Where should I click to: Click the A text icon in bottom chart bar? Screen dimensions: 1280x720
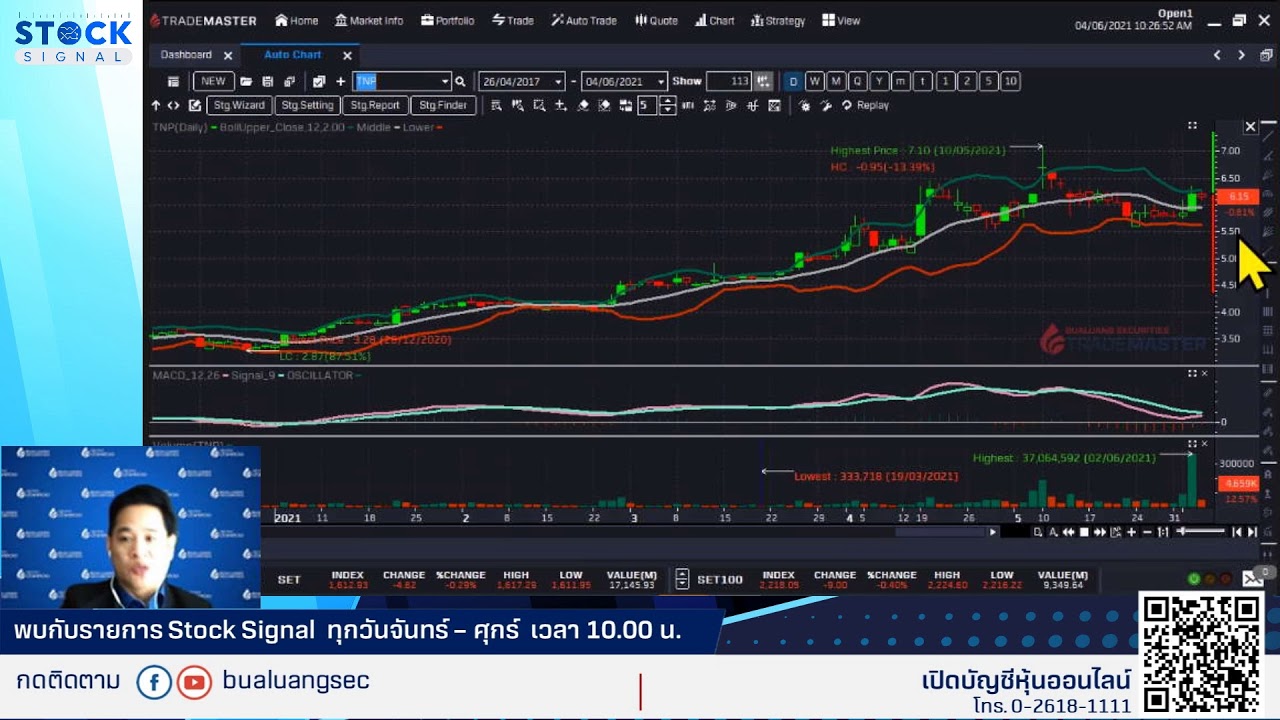[x=1053, y=532]
